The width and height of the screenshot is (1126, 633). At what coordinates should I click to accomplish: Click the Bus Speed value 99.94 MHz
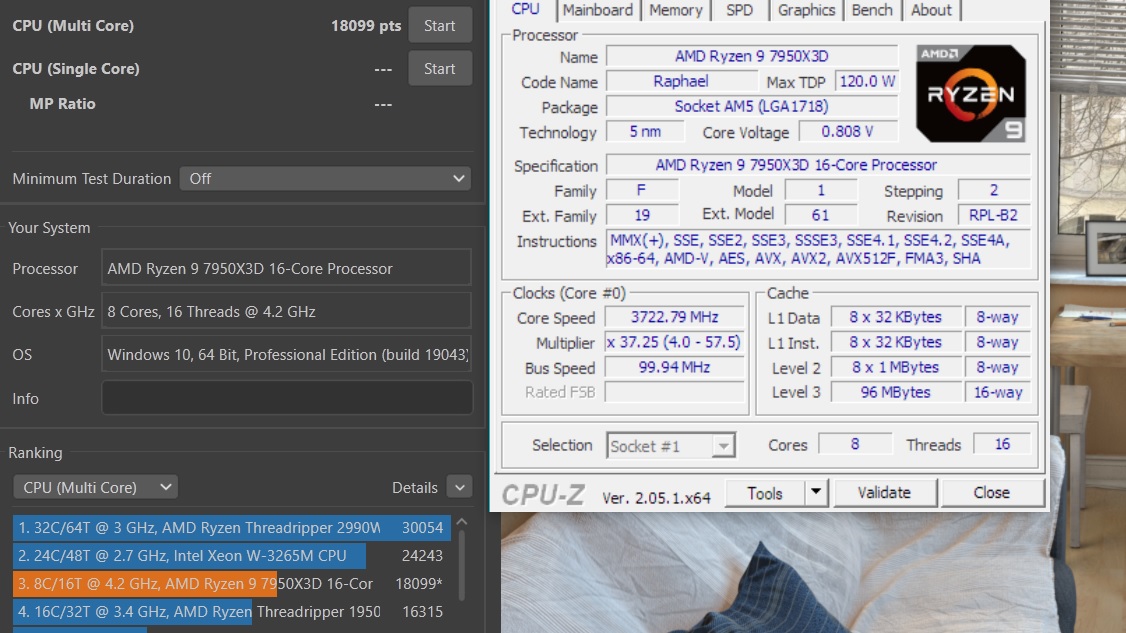pos(674,367)
